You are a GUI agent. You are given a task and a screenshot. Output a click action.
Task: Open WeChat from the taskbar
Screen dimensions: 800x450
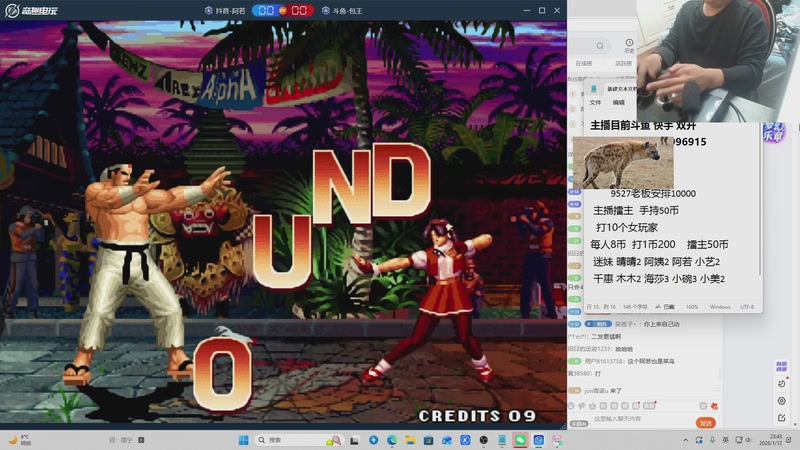520,440
